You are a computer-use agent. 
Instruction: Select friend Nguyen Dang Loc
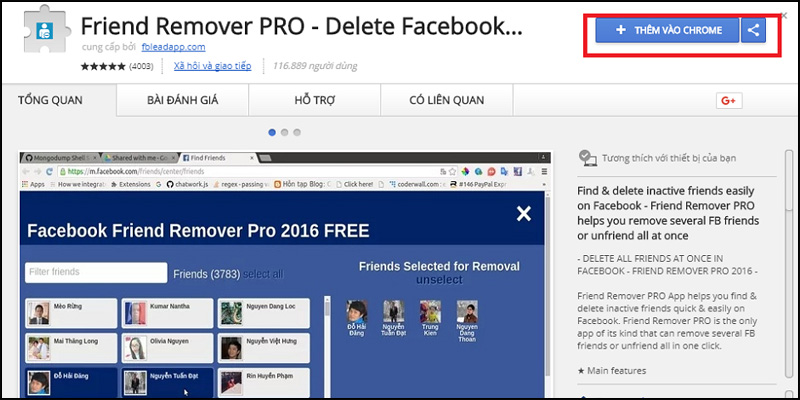(x=264, y=313)
